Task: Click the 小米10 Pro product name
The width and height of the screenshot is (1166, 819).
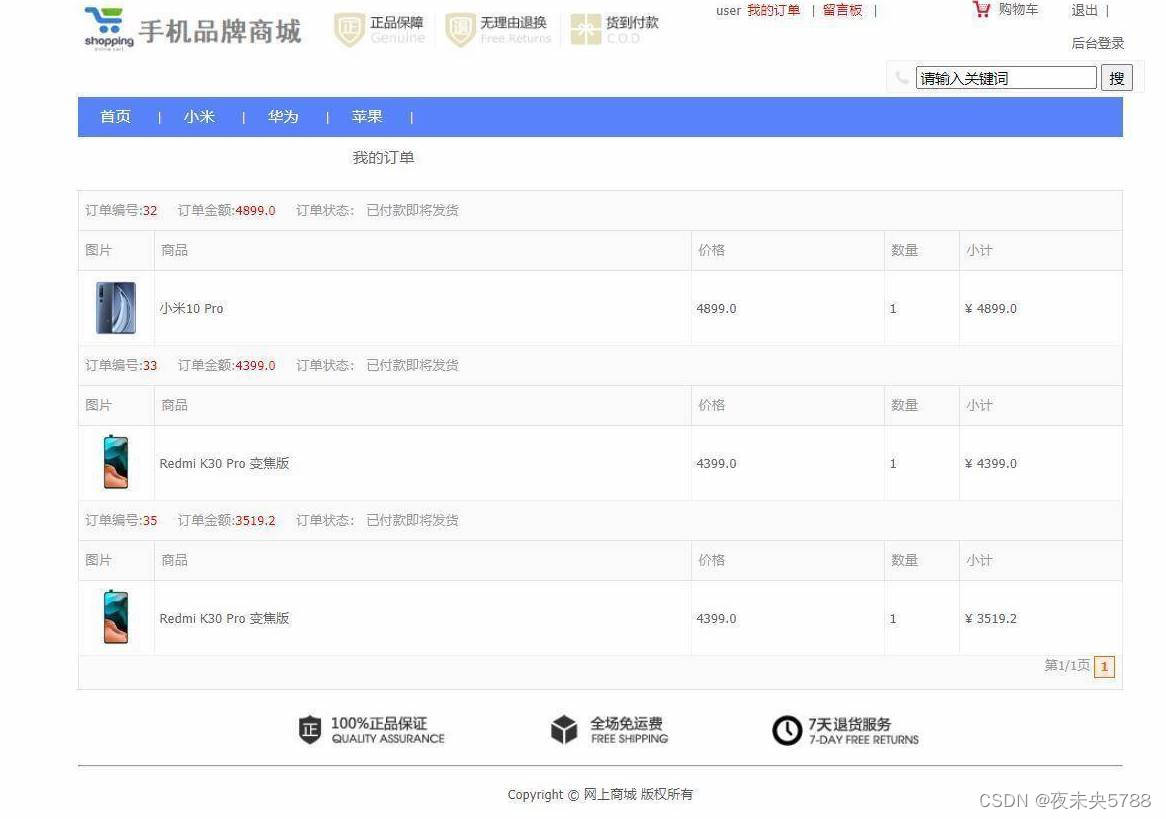Action: coord(191,309)
